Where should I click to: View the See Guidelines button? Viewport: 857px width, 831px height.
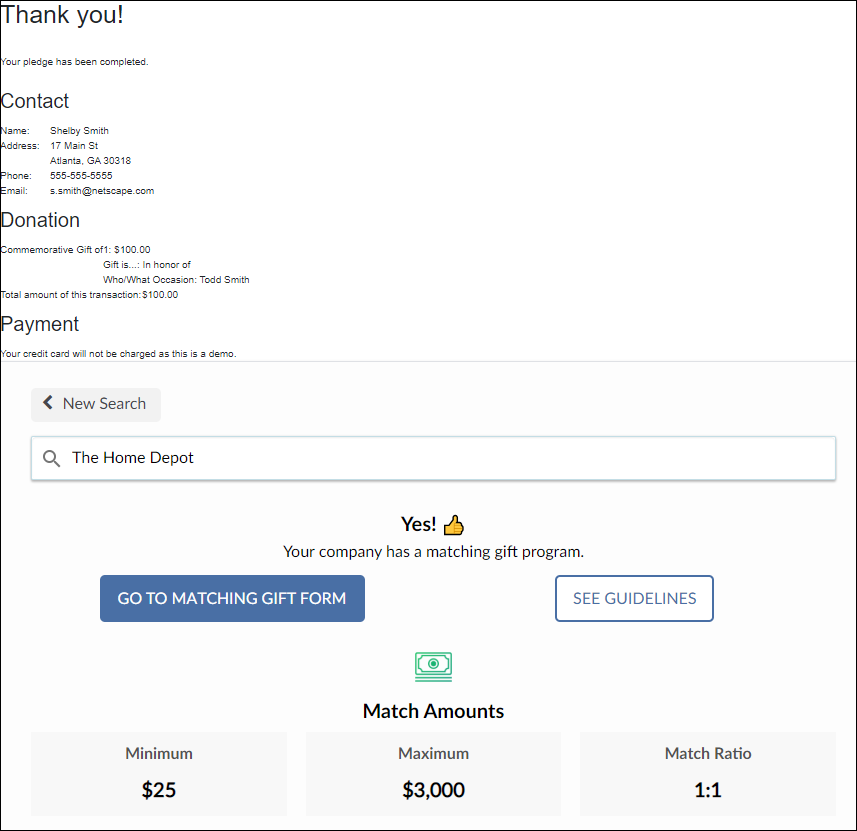(x=634, y=598)
